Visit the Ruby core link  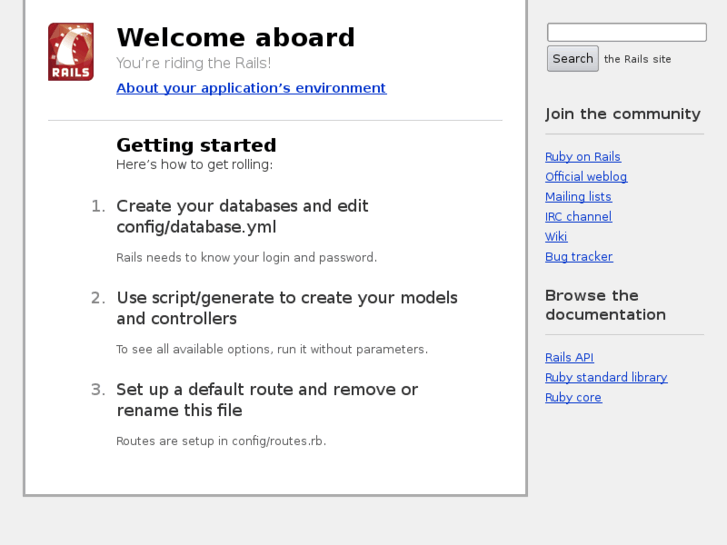pos(573,398)
